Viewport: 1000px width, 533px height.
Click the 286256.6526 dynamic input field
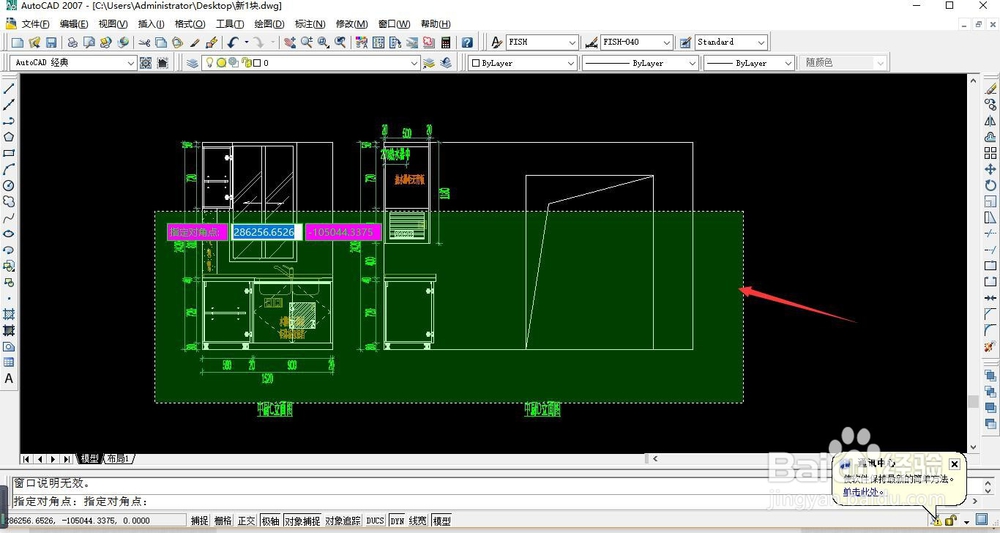tap(267, 232)
